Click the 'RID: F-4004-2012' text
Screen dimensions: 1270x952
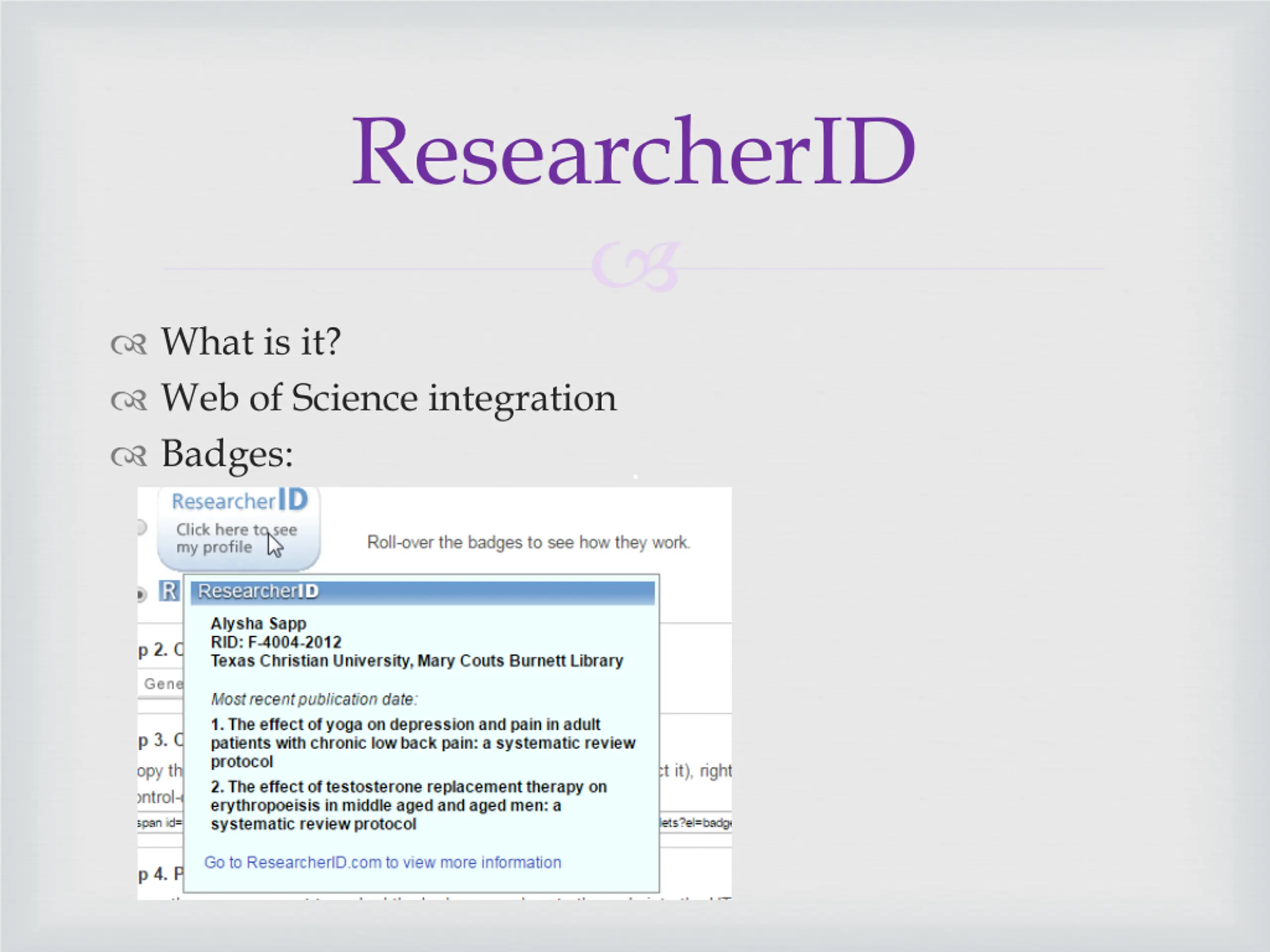click(x=276, y=642)
